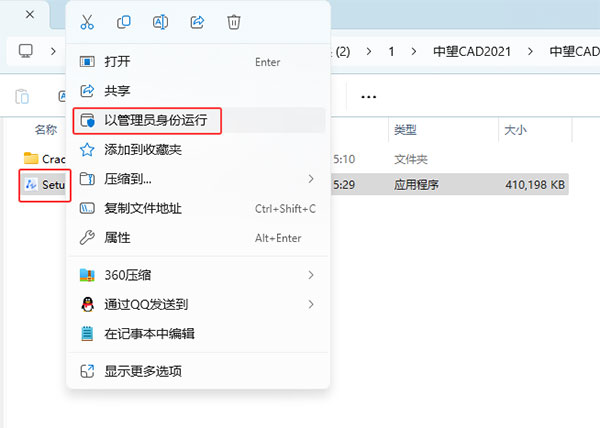Select 添加到收藏夹 menu entry
This screenshot has height=428, width=600.
198,150
